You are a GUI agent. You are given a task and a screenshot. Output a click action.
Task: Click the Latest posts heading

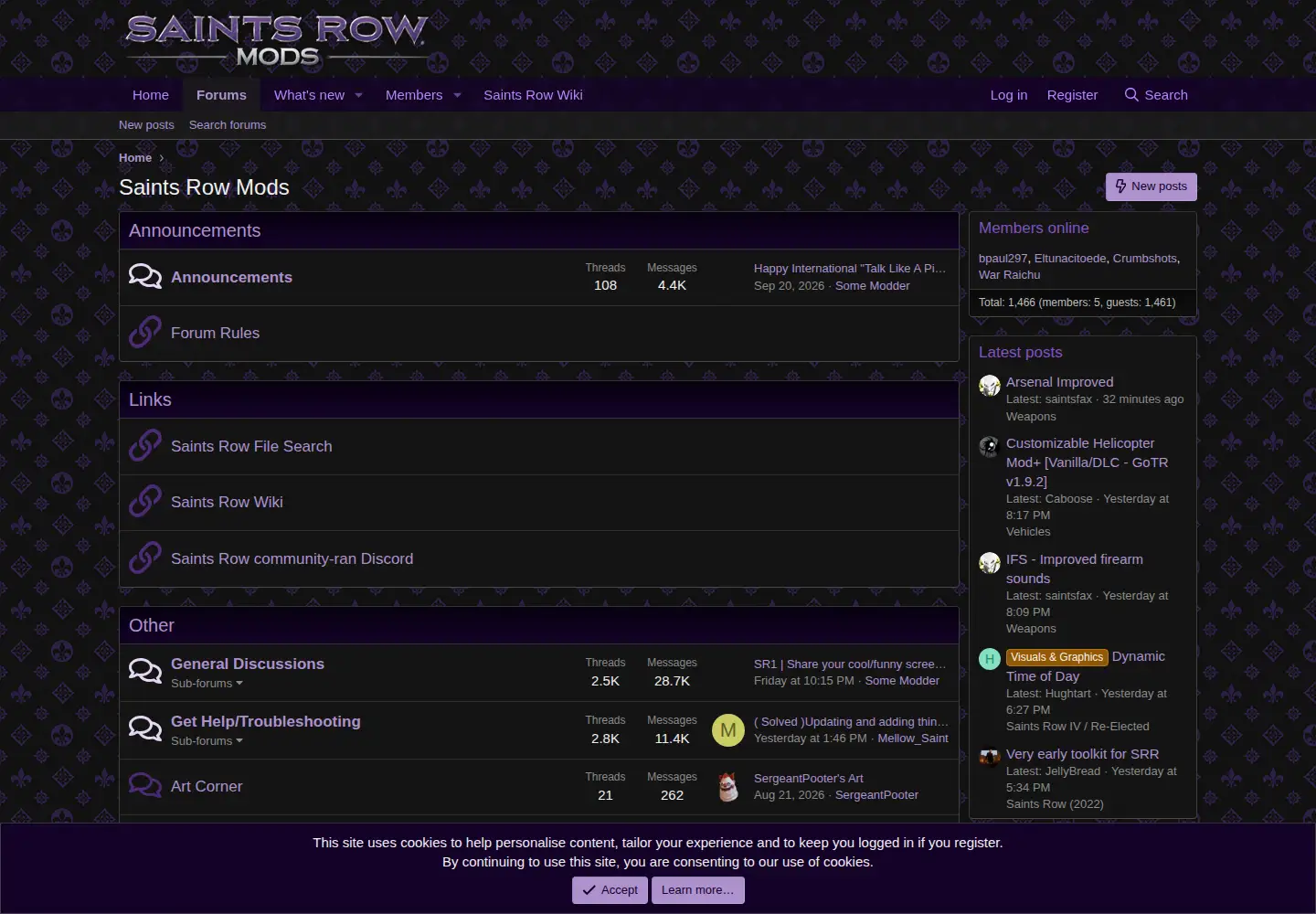coord(1021,353)
